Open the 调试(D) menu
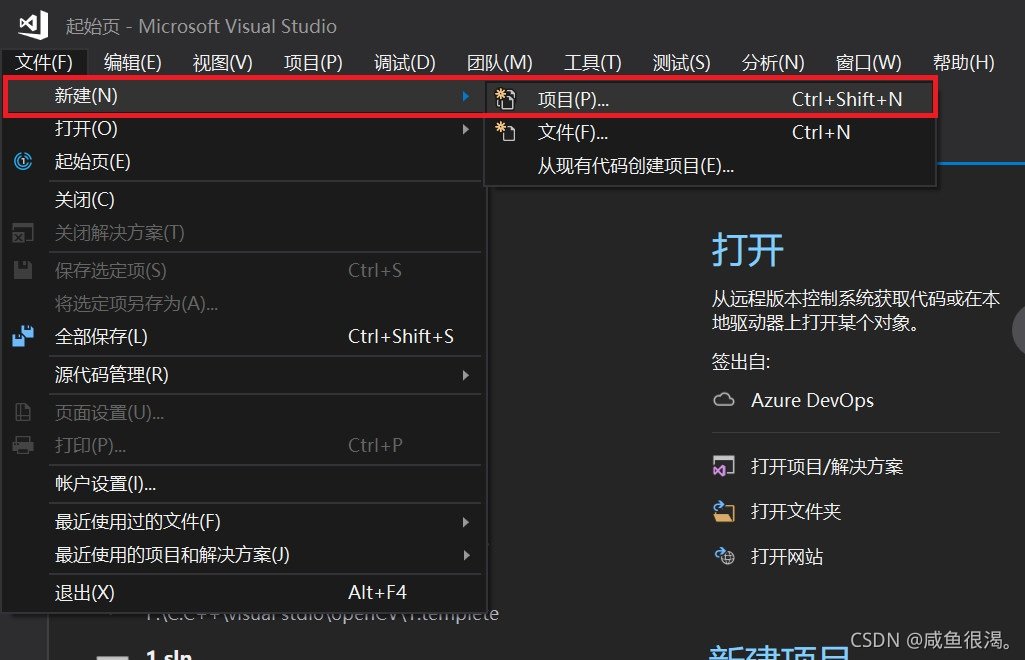This screenshot has width=1025, height=660. coord(405,63)
